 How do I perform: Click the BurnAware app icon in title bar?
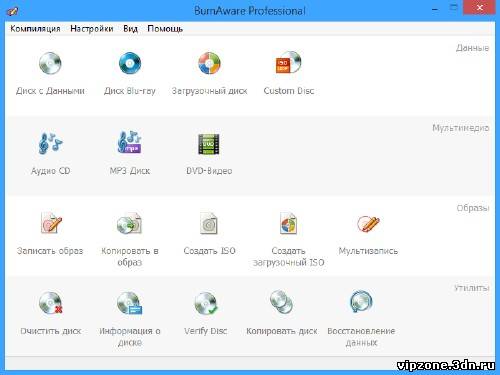click(x=13, y=11)
